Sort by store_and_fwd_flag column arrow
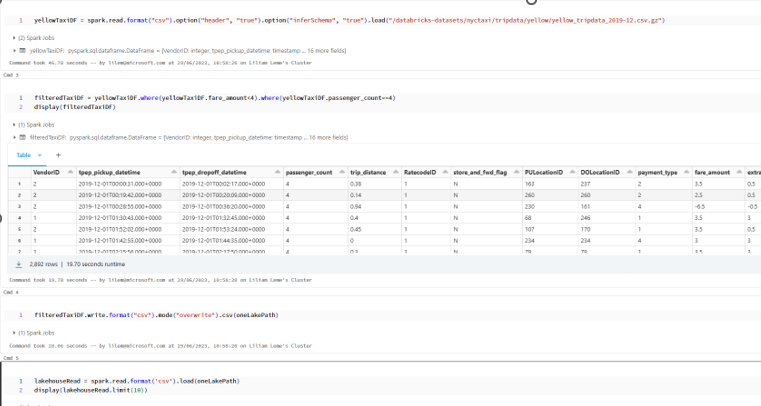 pyautogui.click(x=516, y=172)
